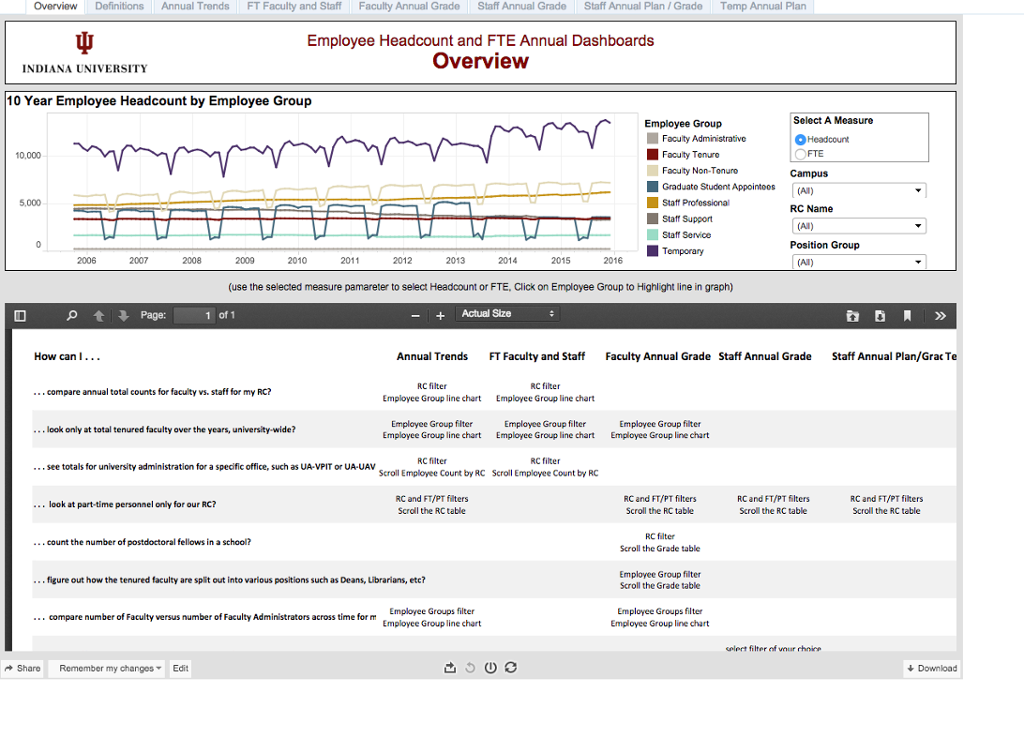Screen dimensions: 1024x738
Task: Click the Download button
Action: coord(931,668)
